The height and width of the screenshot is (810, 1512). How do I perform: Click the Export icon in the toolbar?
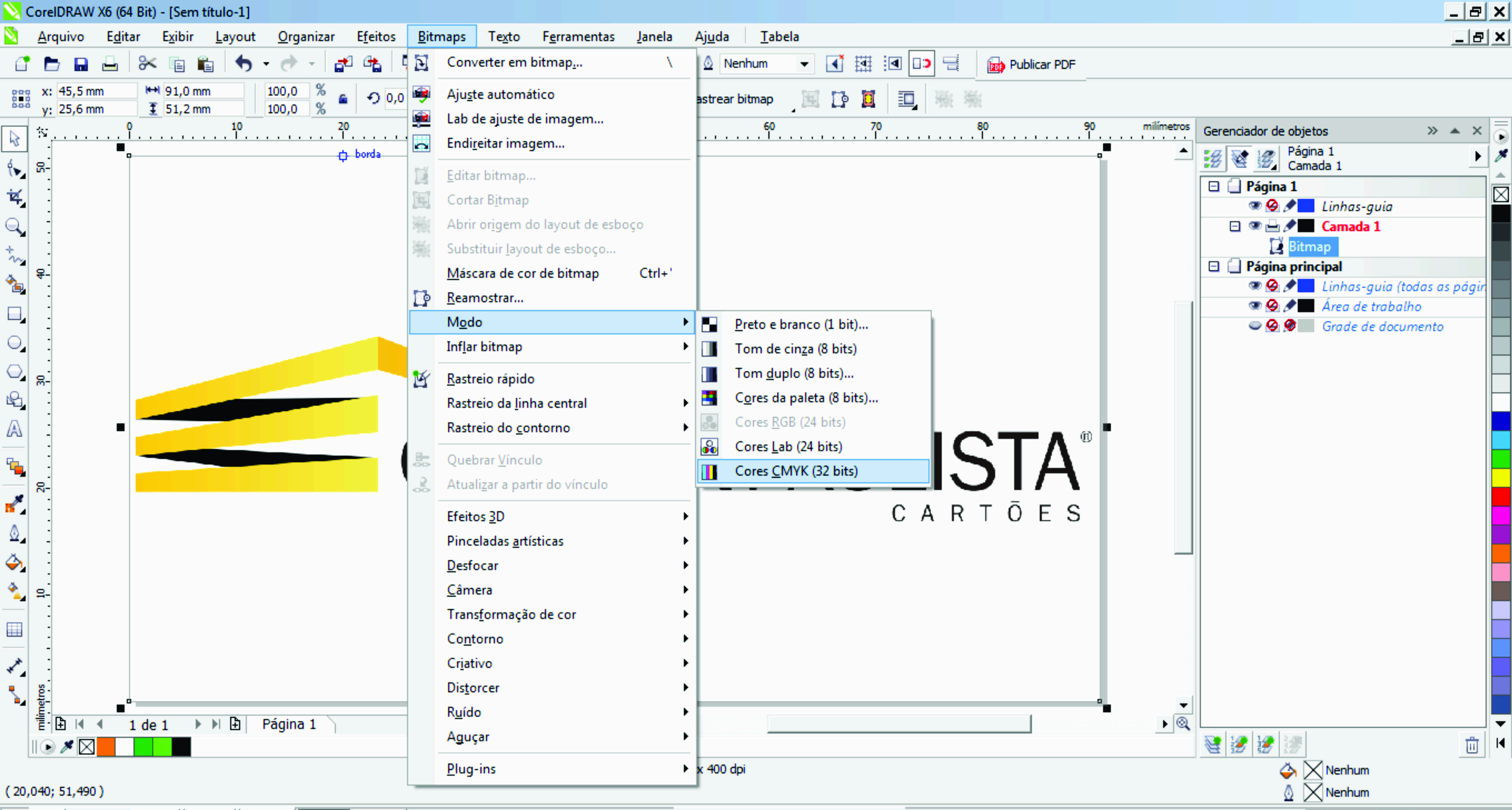pos(373,64)
